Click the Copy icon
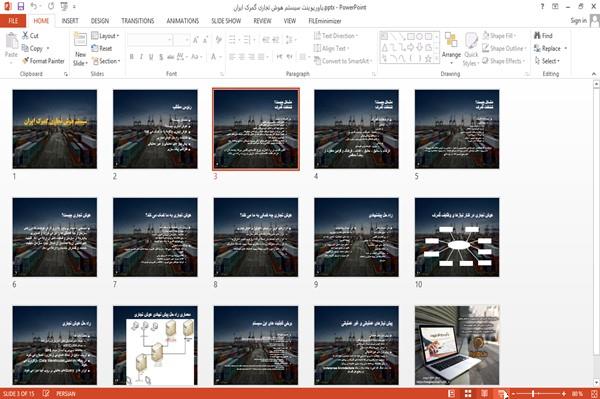Viewport: 600px width, 399px height. (x=25, y=49)
